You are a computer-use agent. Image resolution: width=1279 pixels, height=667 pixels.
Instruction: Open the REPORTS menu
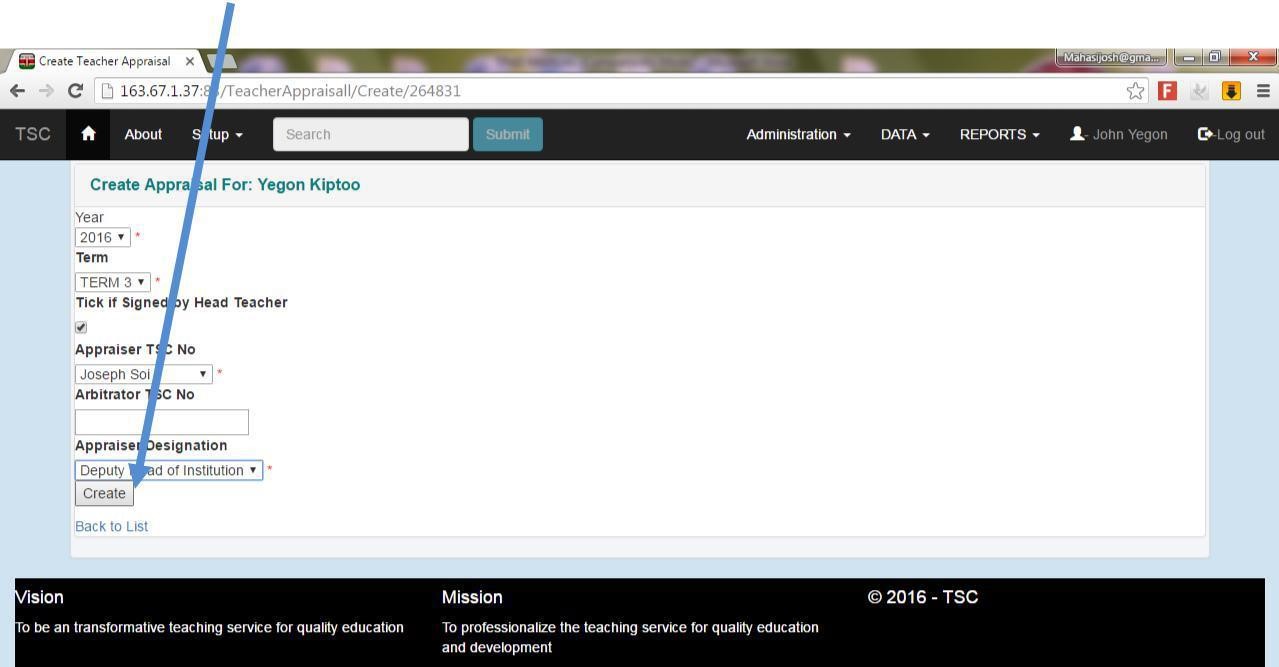999,134
